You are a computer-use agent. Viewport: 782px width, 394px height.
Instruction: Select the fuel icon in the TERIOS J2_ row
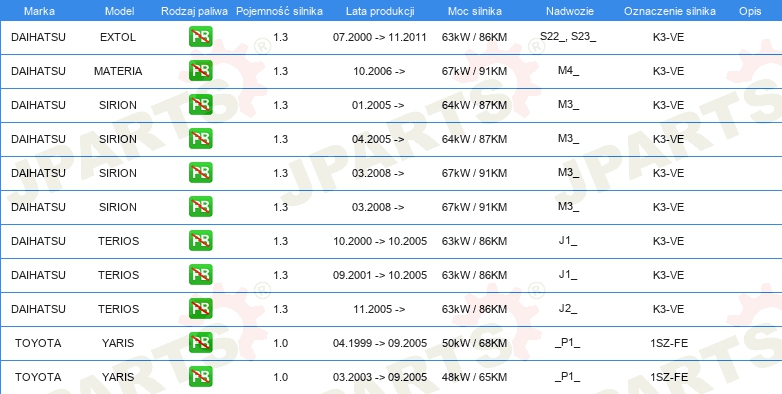(200, 308)
